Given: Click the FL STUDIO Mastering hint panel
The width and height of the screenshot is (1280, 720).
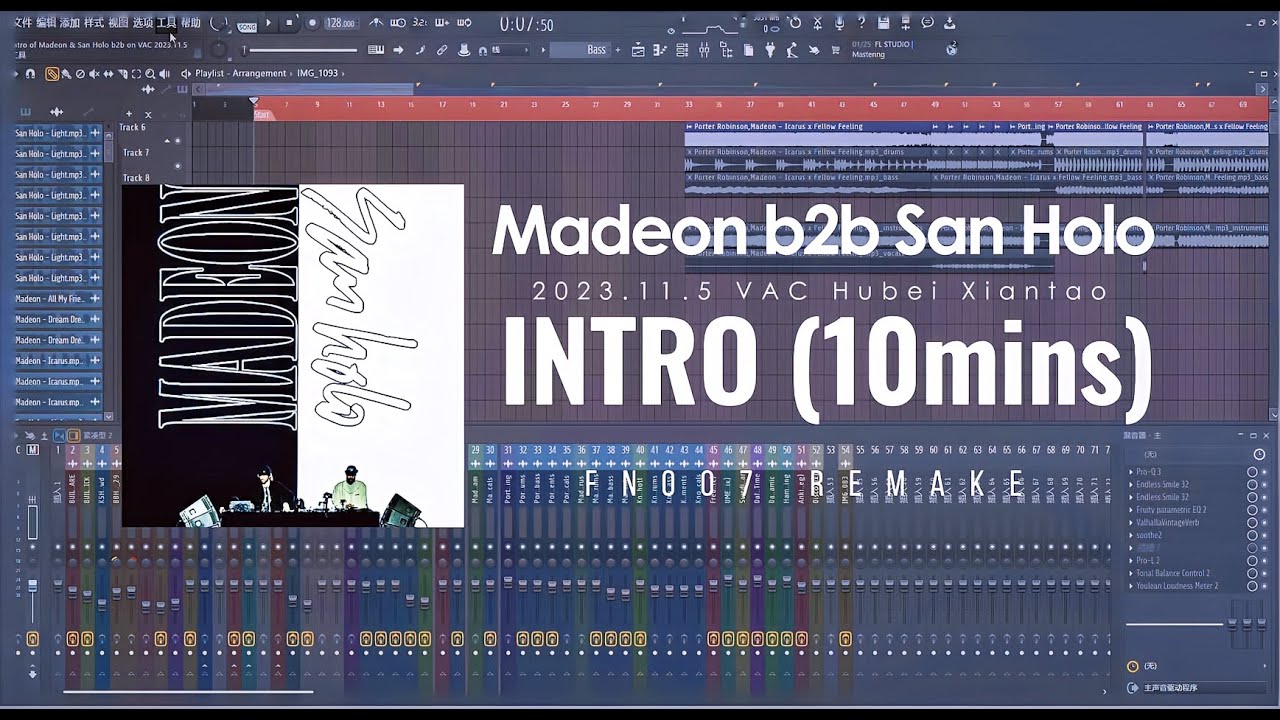Looking at the screenshot, I should (896, 49).
